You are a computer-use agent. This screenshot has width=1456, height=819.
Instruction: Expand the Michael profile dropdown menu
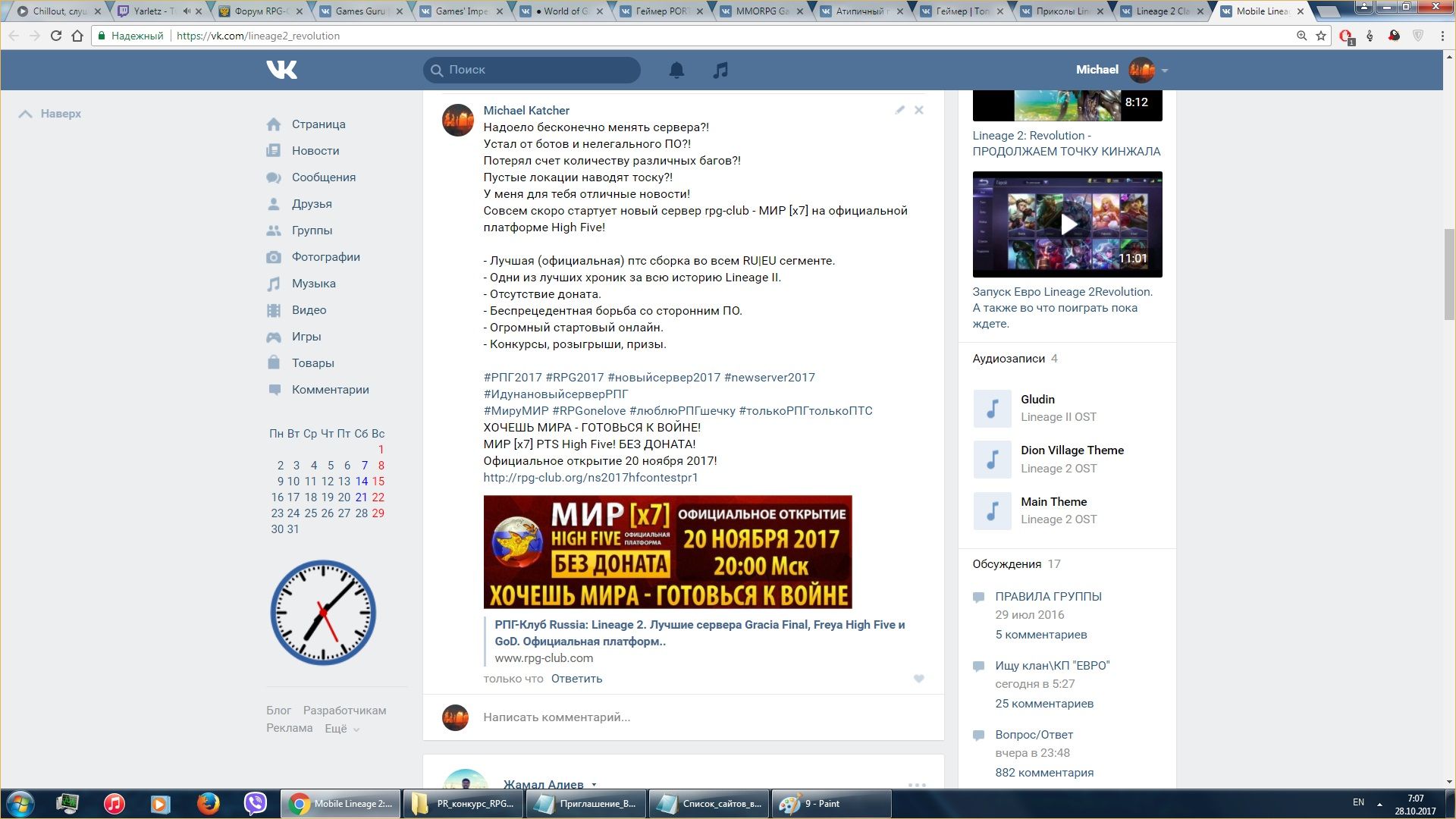[x=1165, y=71]
